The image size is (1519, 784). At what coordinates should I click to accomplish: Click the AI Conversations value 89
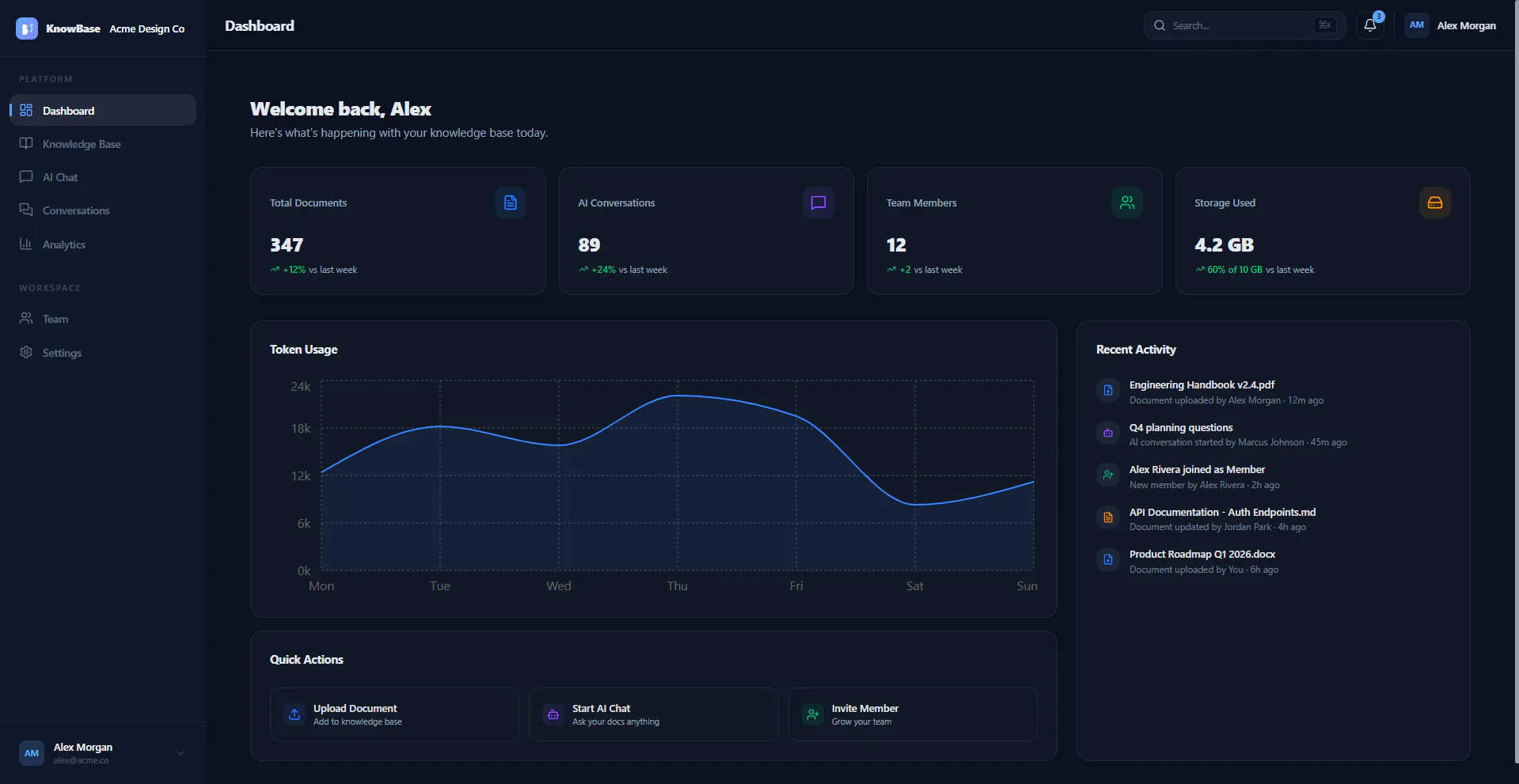(x=589, y=244)
